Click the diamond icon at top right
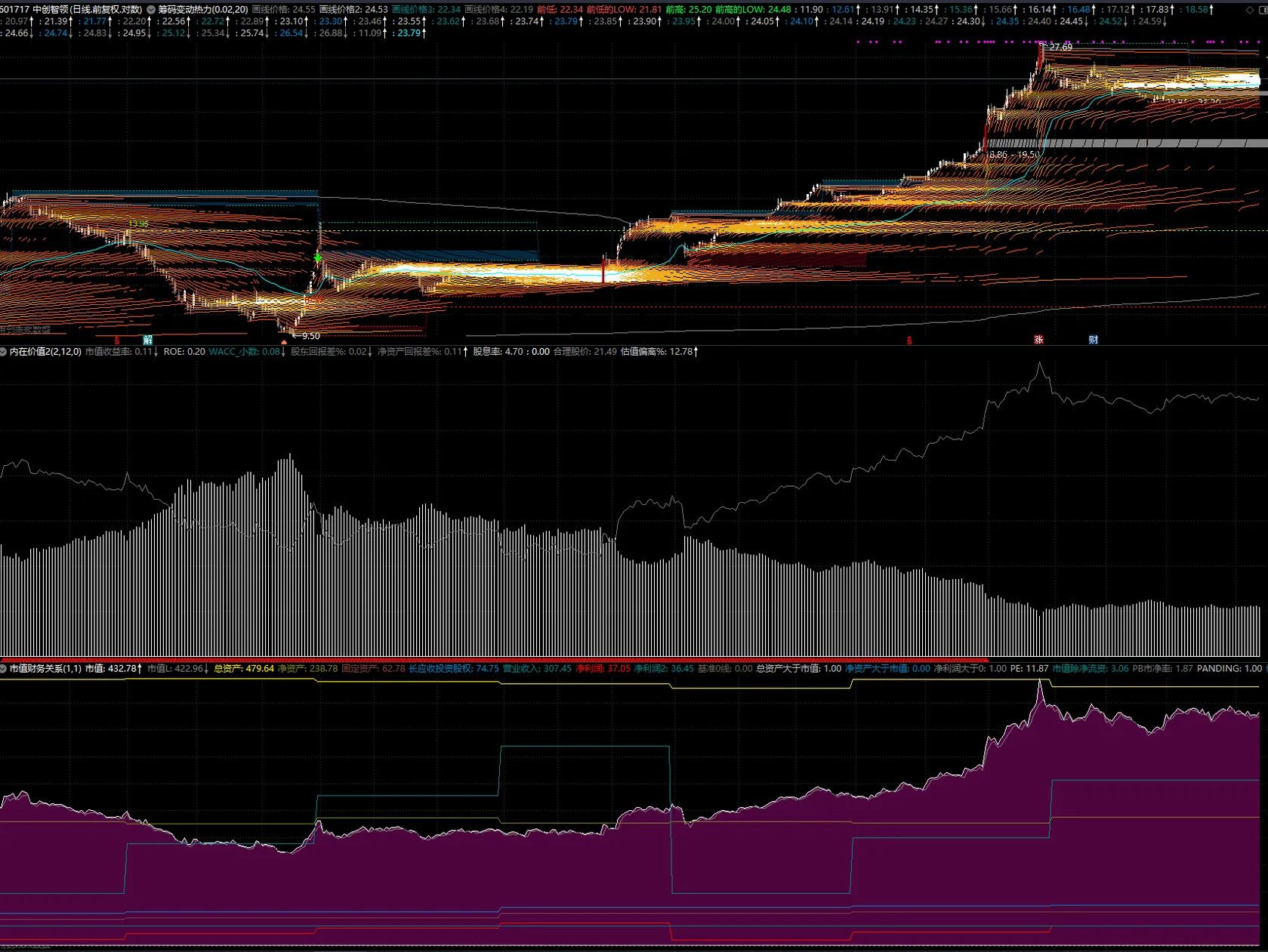The height and width of the screenshot is (952, 1268). (x=1249, y=10)
